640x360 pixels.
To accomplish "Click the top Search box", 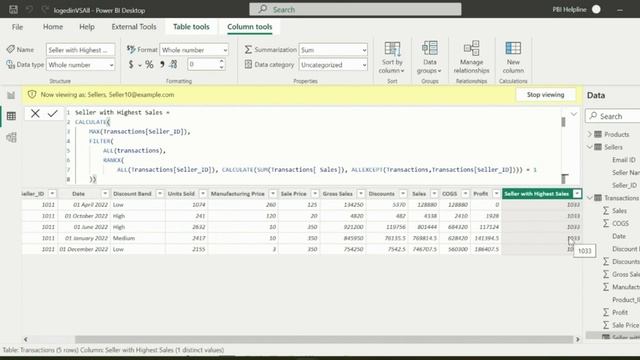I will 355,9.
